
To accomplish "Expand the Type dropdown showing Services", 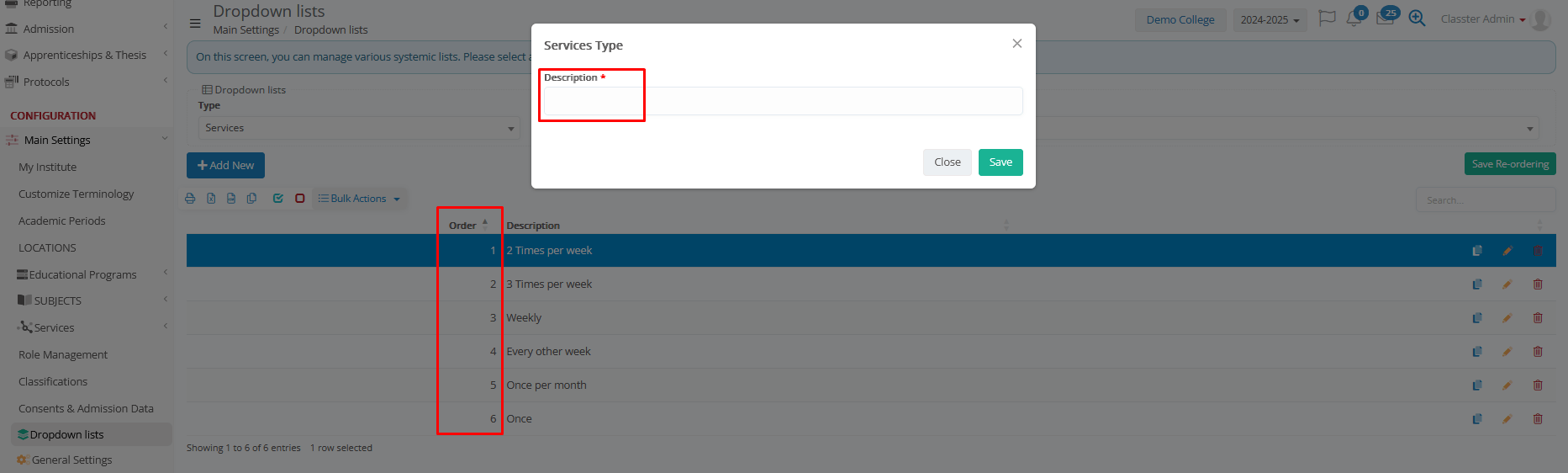I will 359,128.
